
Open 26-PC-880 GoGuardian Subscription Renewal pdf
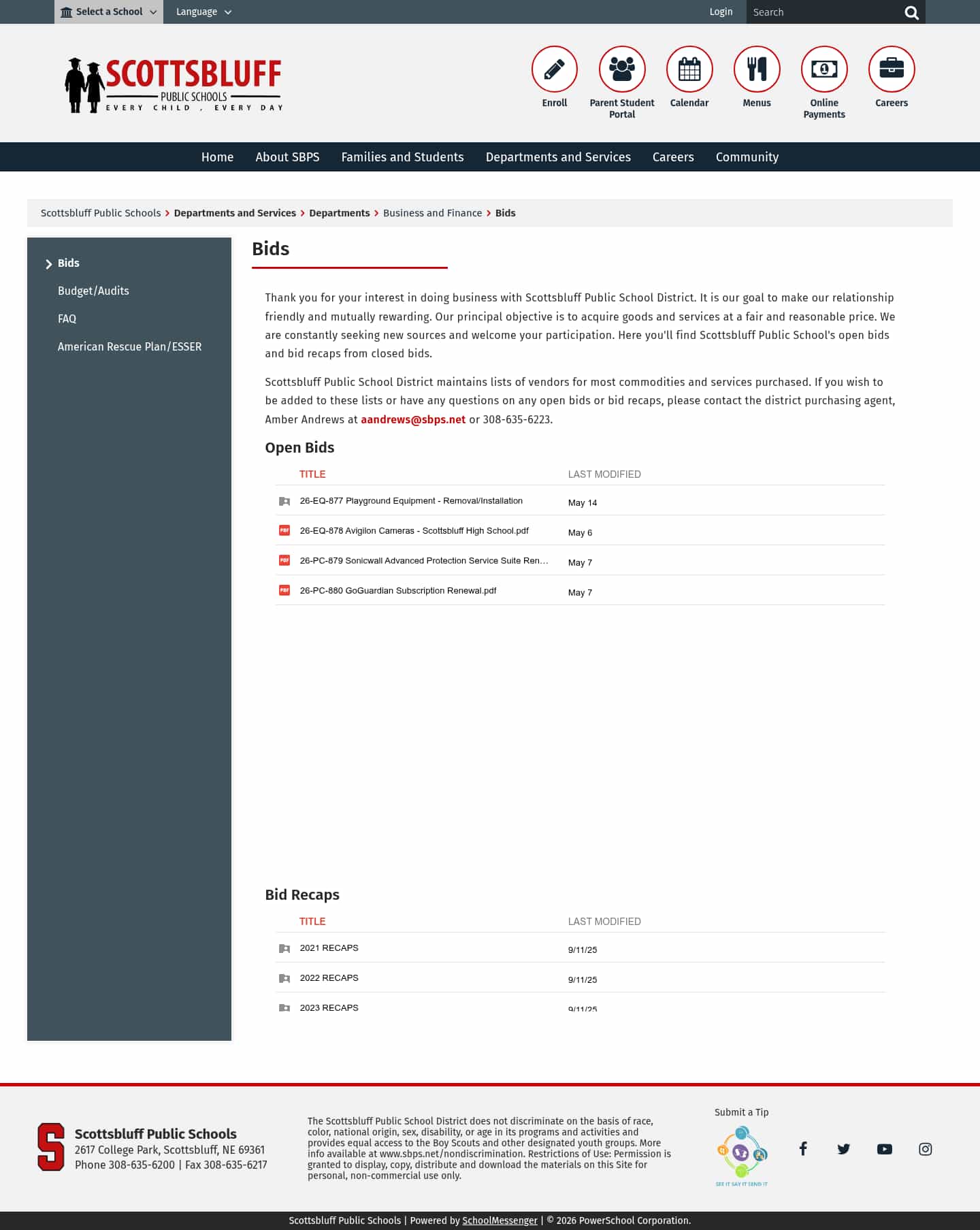pos(398,590)
